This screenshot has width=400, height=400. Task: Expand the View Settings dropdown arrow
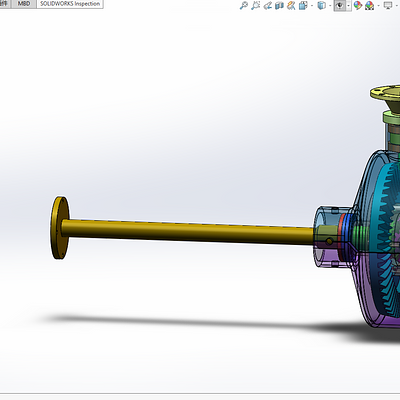[397, 5]
